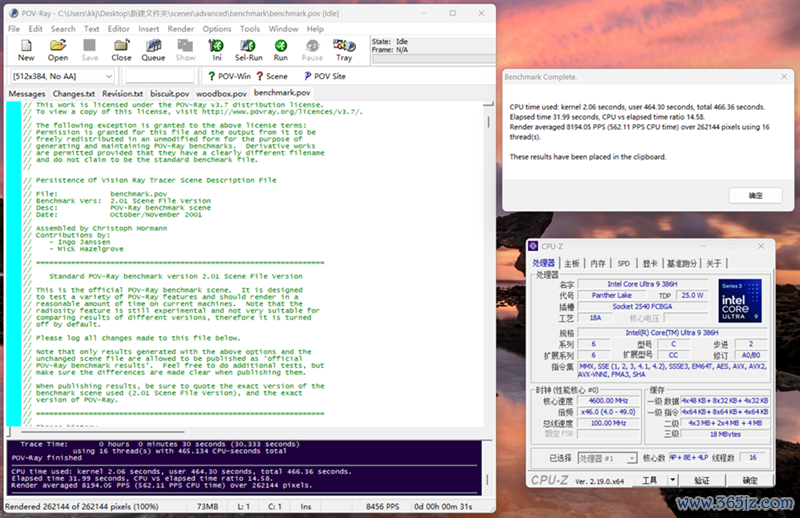Click the CPU-Z 确定 button

pyautogui.click(x=749, y=480)
